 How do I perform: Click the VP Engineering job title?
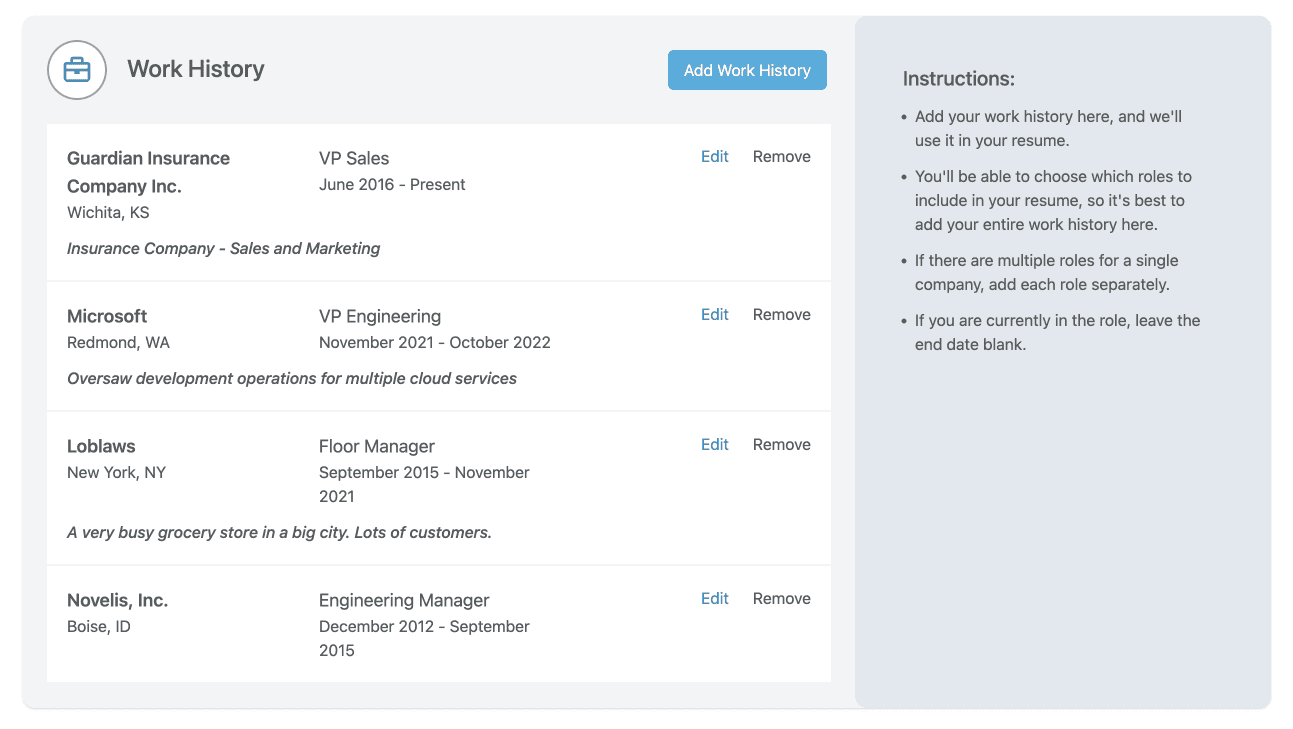[x=380, y=316]
